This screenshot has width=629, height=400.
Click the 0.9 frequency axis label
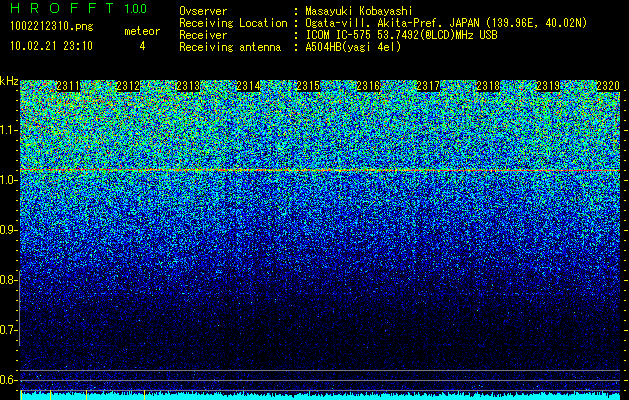pyautogui.click(x=8, y=230)
